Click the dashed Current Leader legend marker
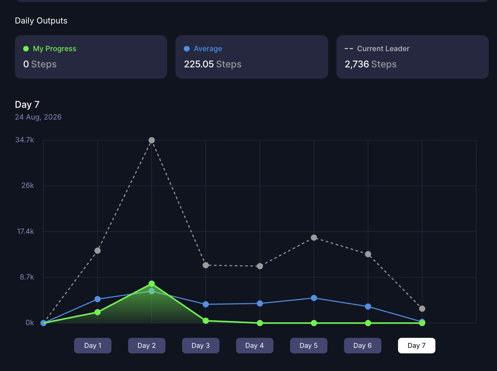Viewport: 497px width, 371px height. (349, 49)
